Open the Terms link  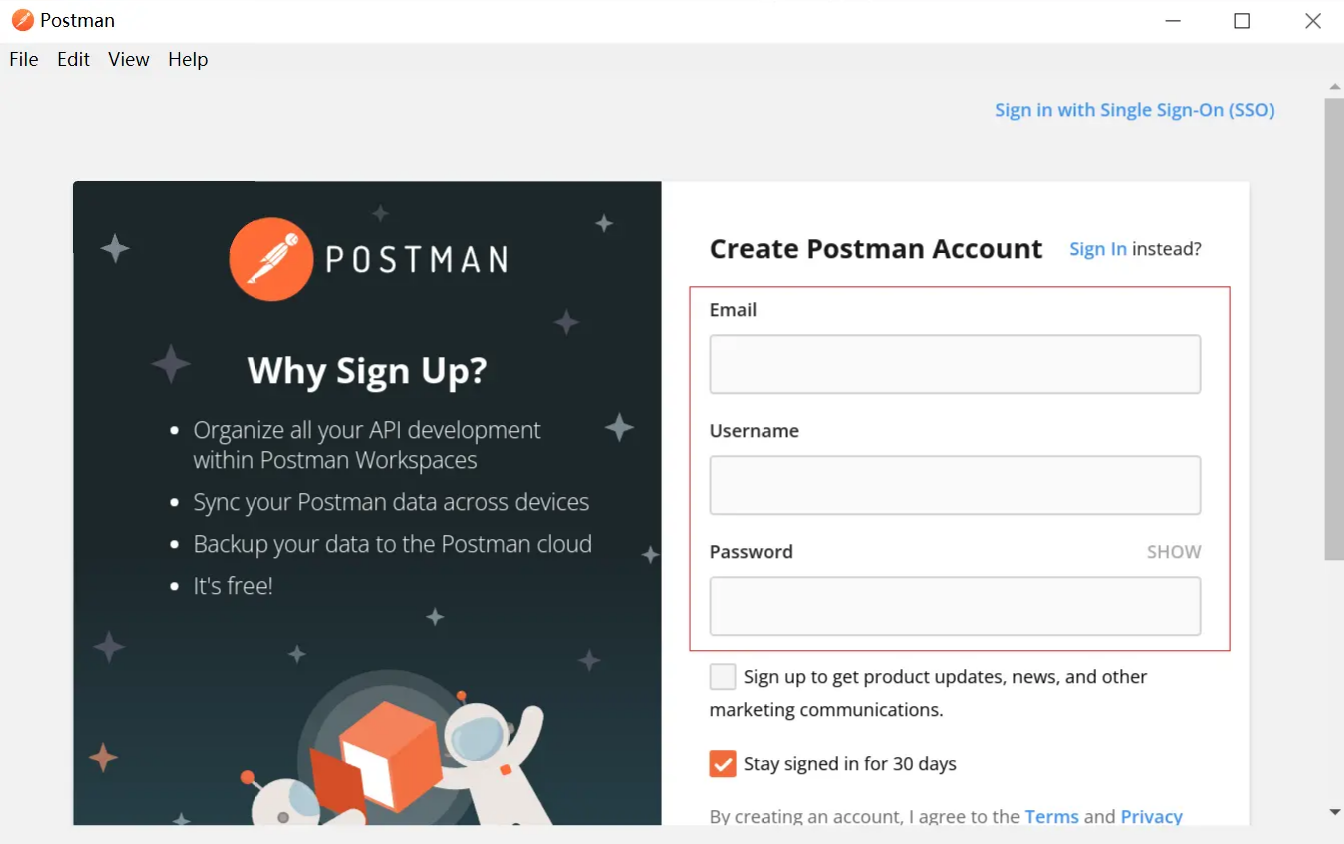tap(1051, 816)
